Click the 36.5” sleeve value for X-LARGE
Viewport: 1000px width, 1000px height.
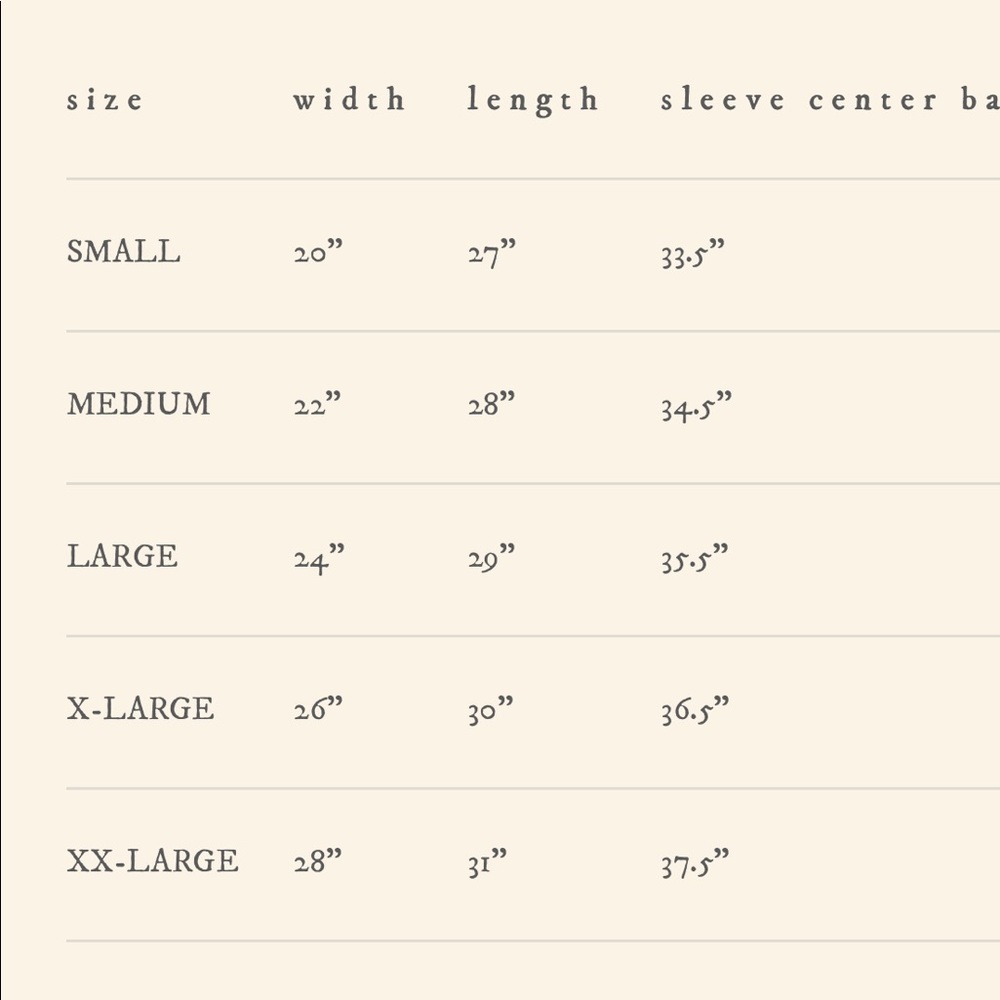[x=695, y=711]
